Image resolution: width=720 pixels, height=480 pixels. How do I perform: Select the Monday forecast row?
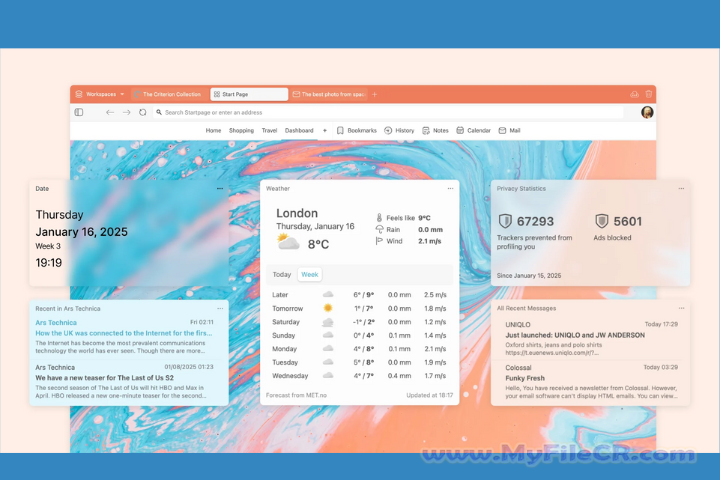pos(359,349)
